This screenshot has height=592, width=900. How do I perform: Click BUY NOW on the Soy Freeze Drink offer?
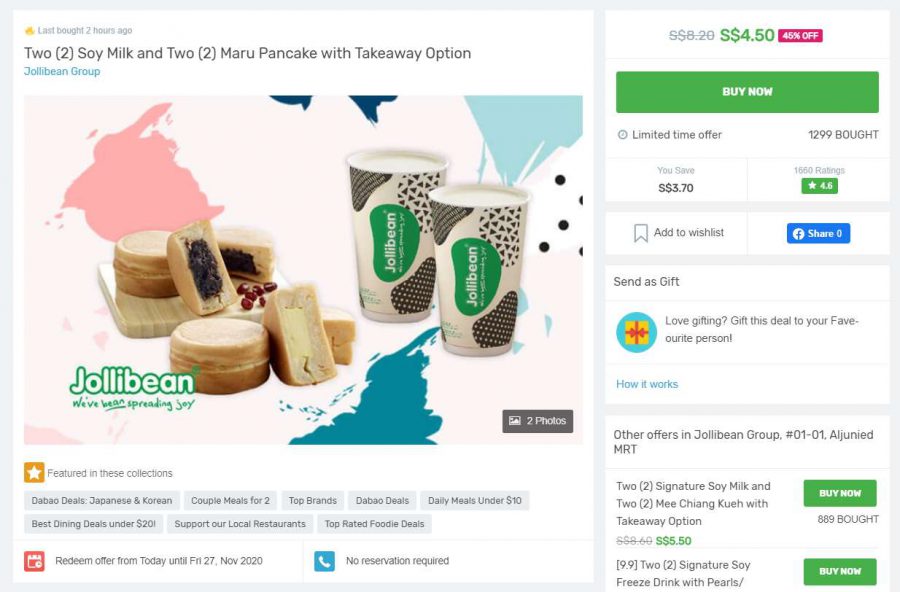[x=839, y=571]
